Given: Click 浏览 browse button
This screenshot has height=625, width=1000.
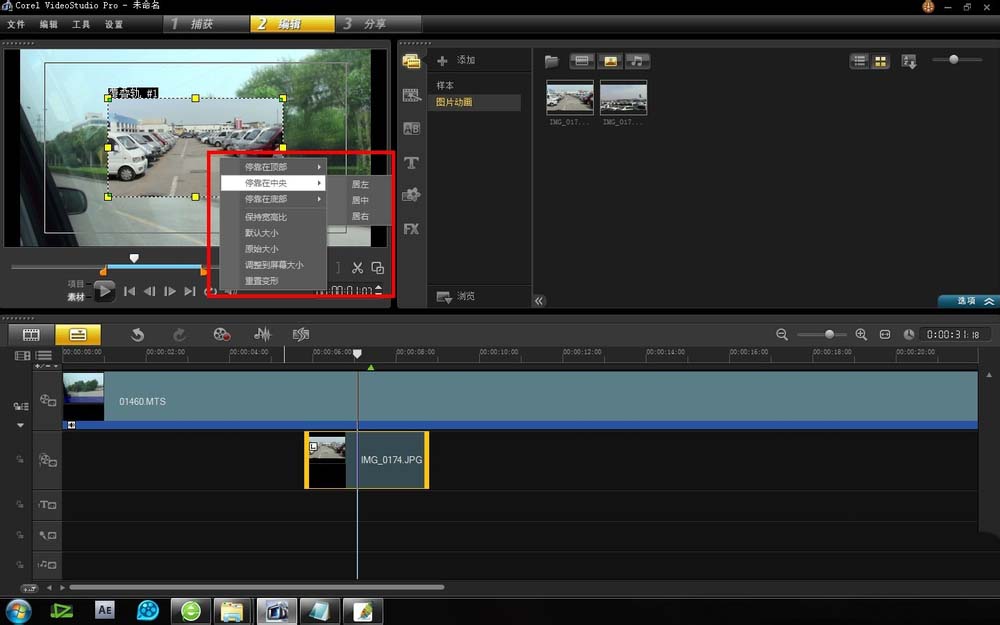Looking at the screenshot, I should click(x=456, y=297).
